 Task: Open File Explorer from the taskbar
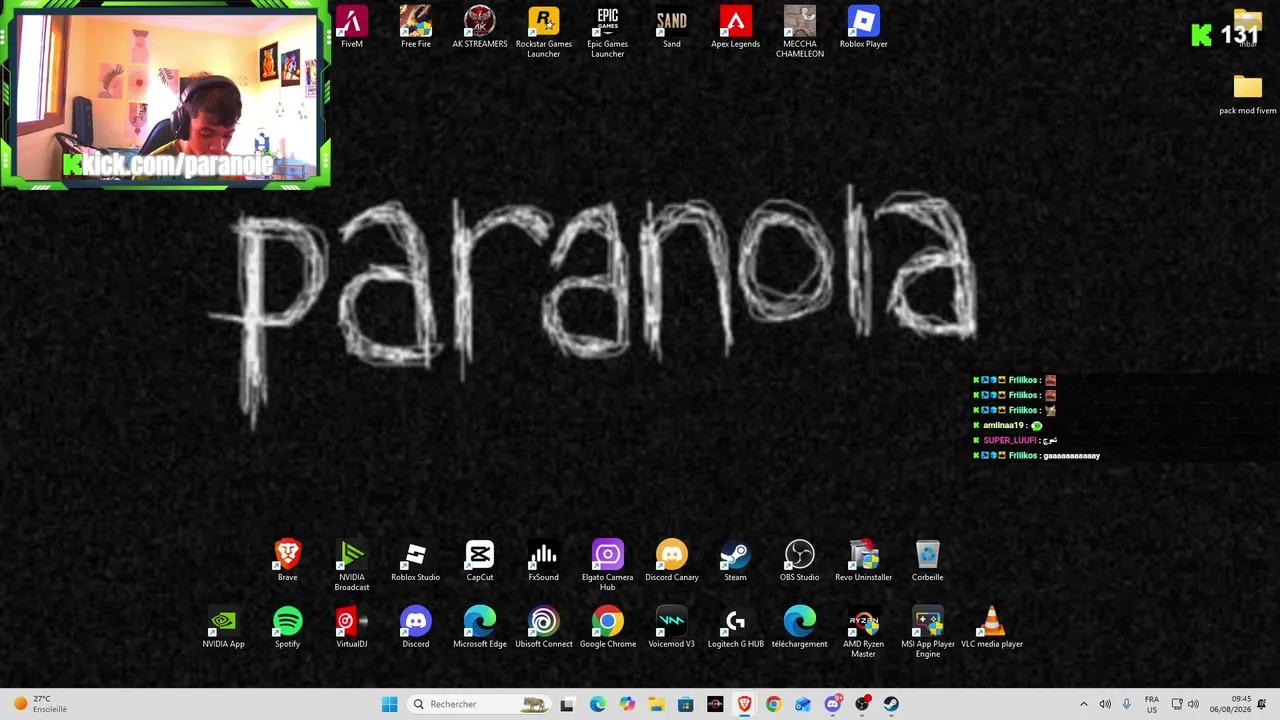point(656,704)
